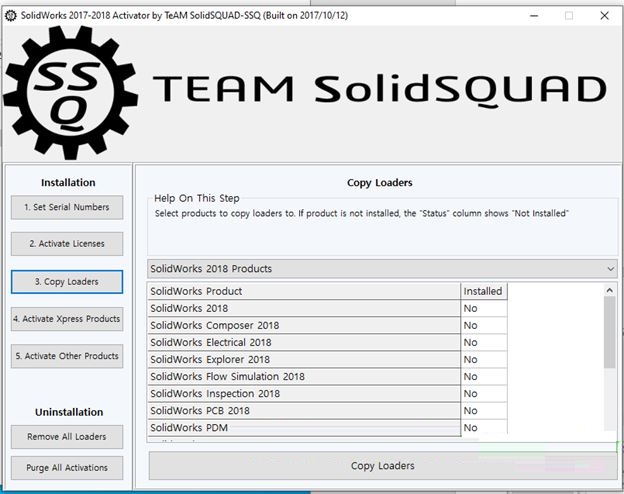Click the gear icon in the title bar
This screenshot has width=624, height=494.
[11, 16]
